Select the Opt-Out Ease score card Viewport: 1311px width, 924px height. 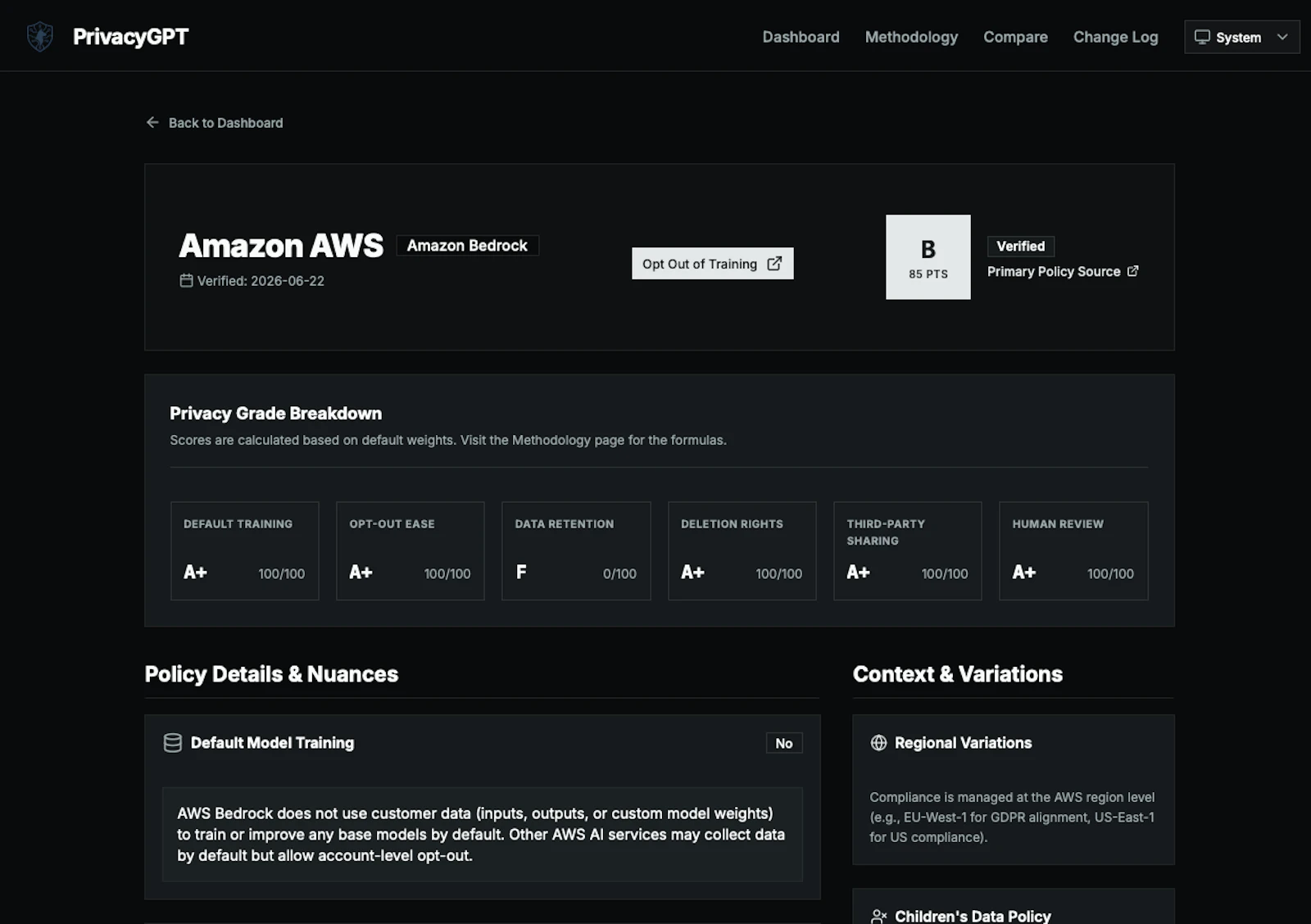(410, 551)
